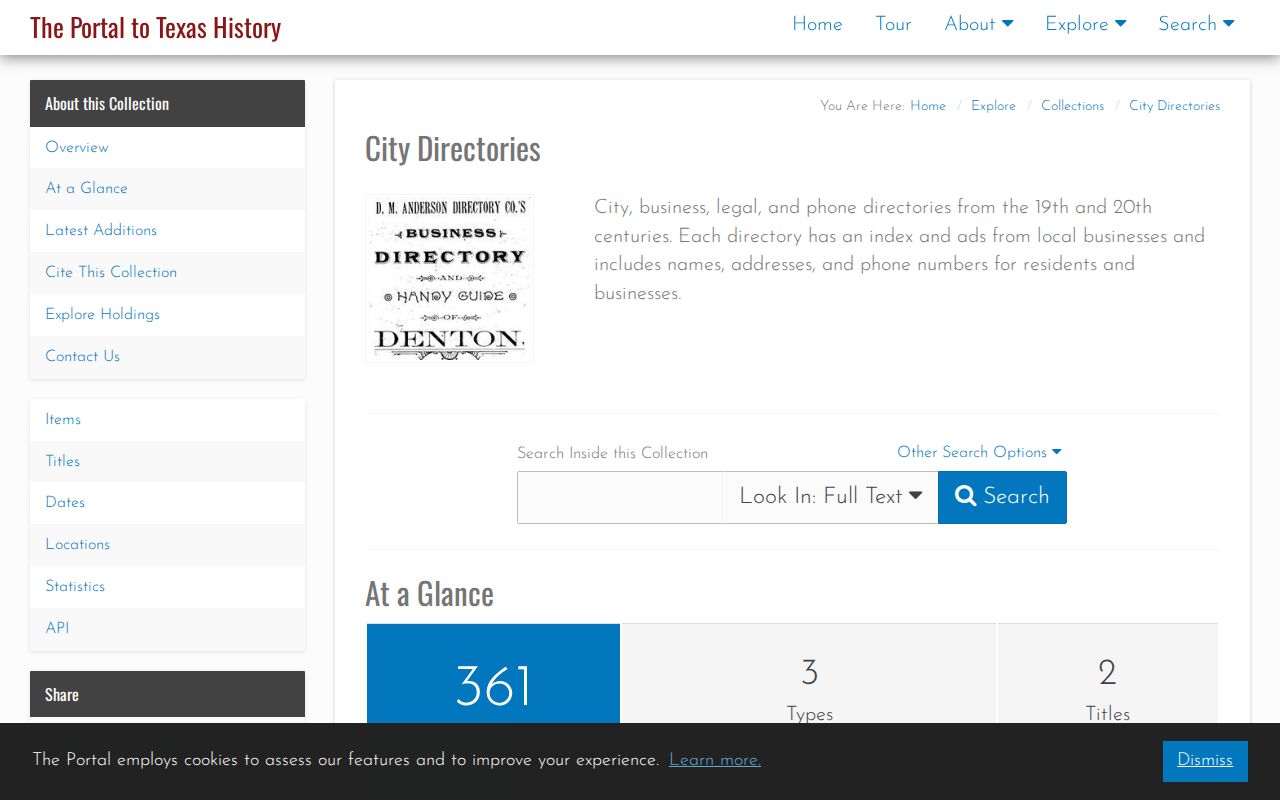Open Overview in sidebar
Viewport: 1280px width, 800px height.
pos(167,147)
